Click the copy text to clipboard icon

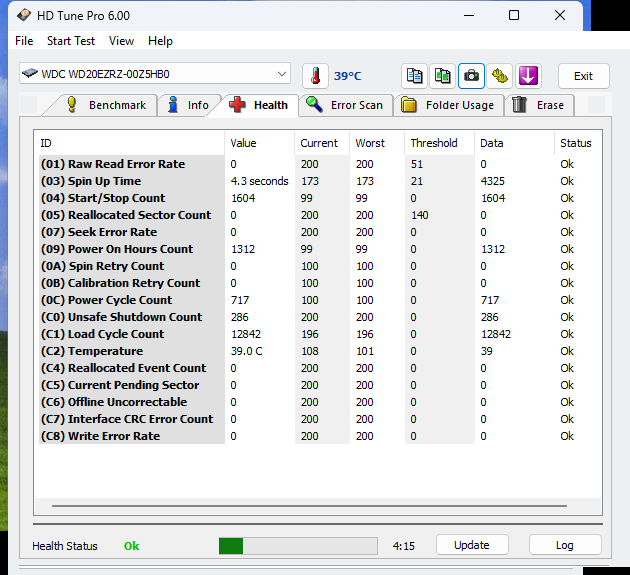point(414,76)
